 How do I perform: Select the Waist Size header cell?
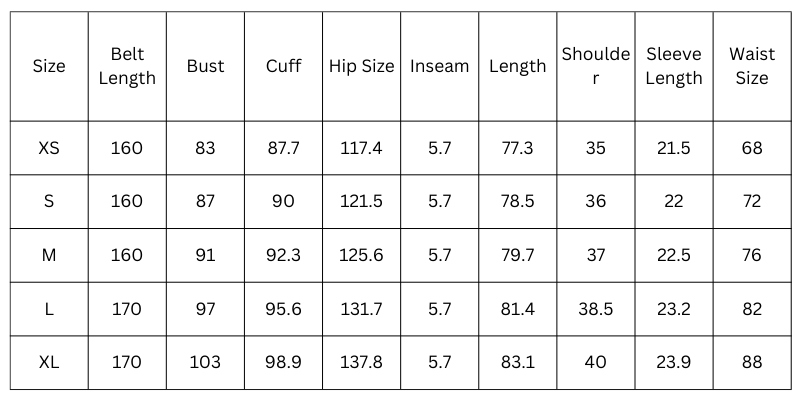751,66
